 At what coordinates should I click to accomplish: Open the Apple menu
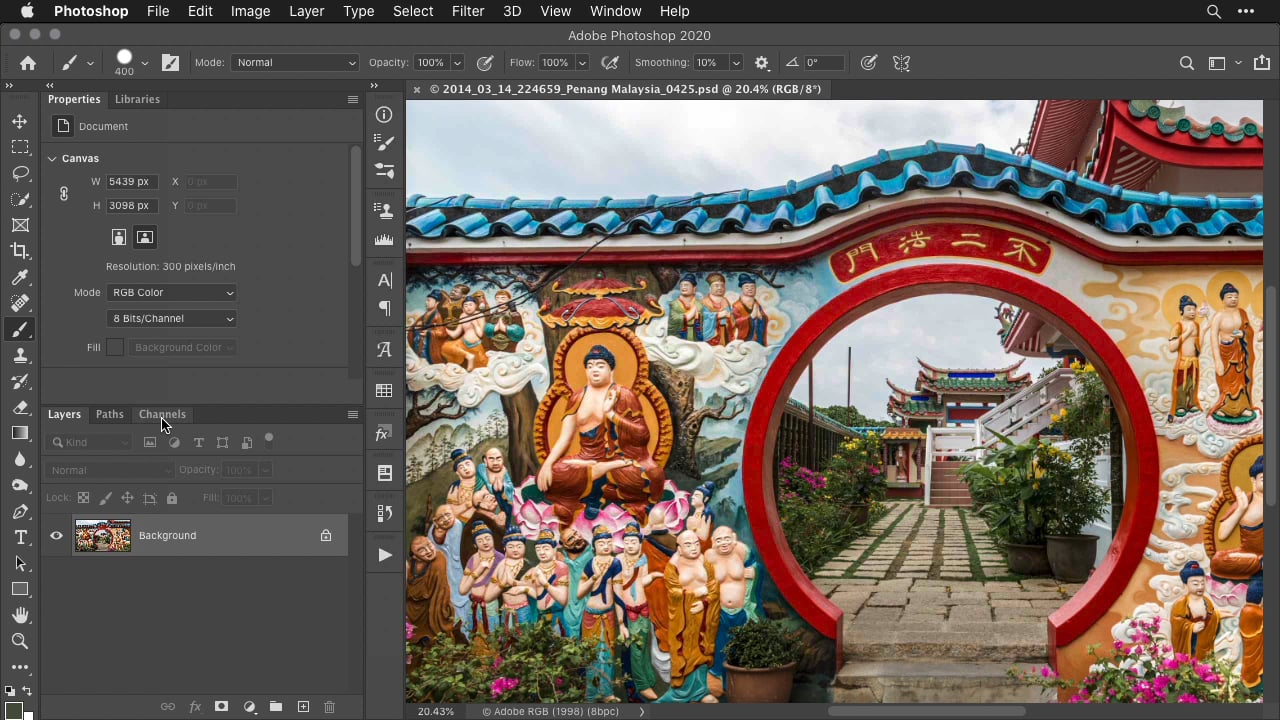[27, 11]
